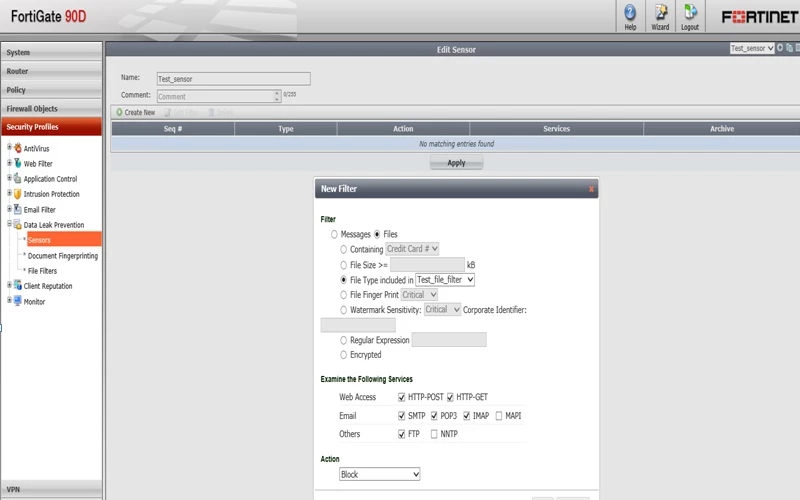Click the File Size kB input field
The image size is (800, 500).
tap(427, 265)
